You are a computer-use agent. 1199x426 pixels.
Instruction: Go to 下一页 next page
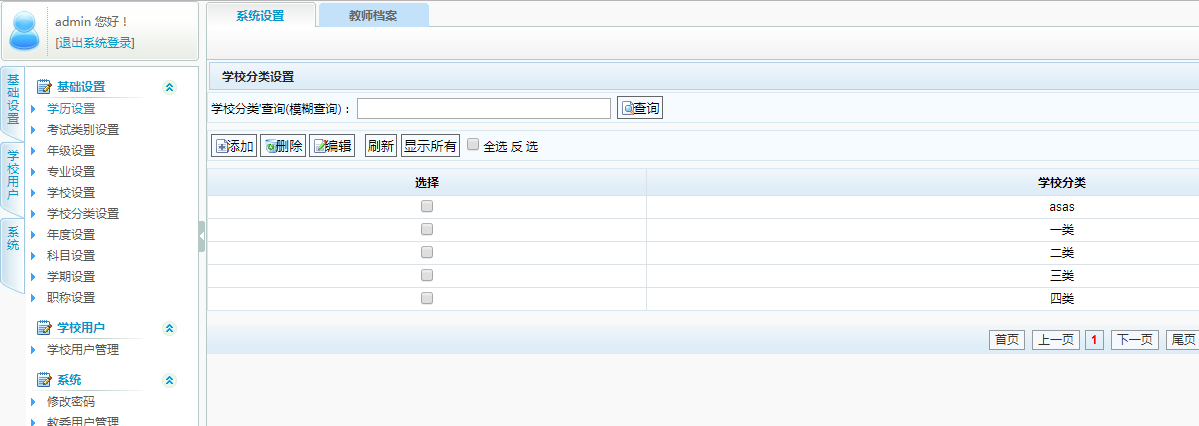point(1134,340)
